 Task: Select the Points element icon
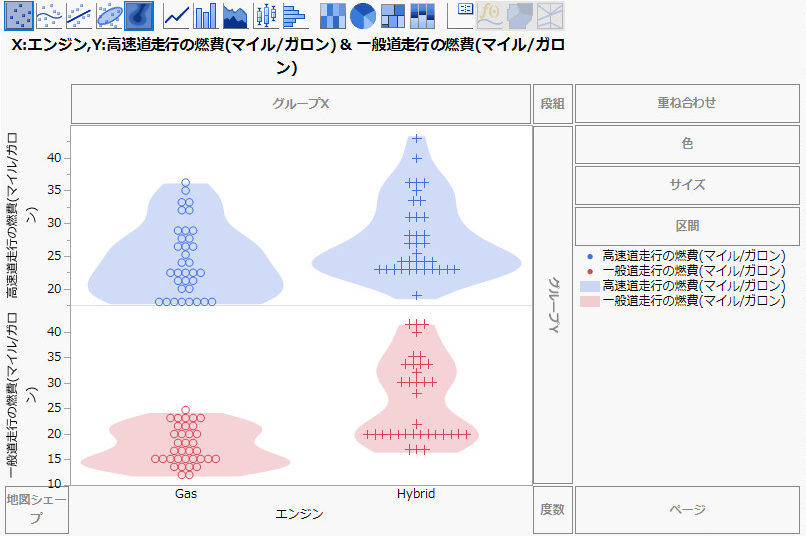pyautogui.click(x=19, y=15)
